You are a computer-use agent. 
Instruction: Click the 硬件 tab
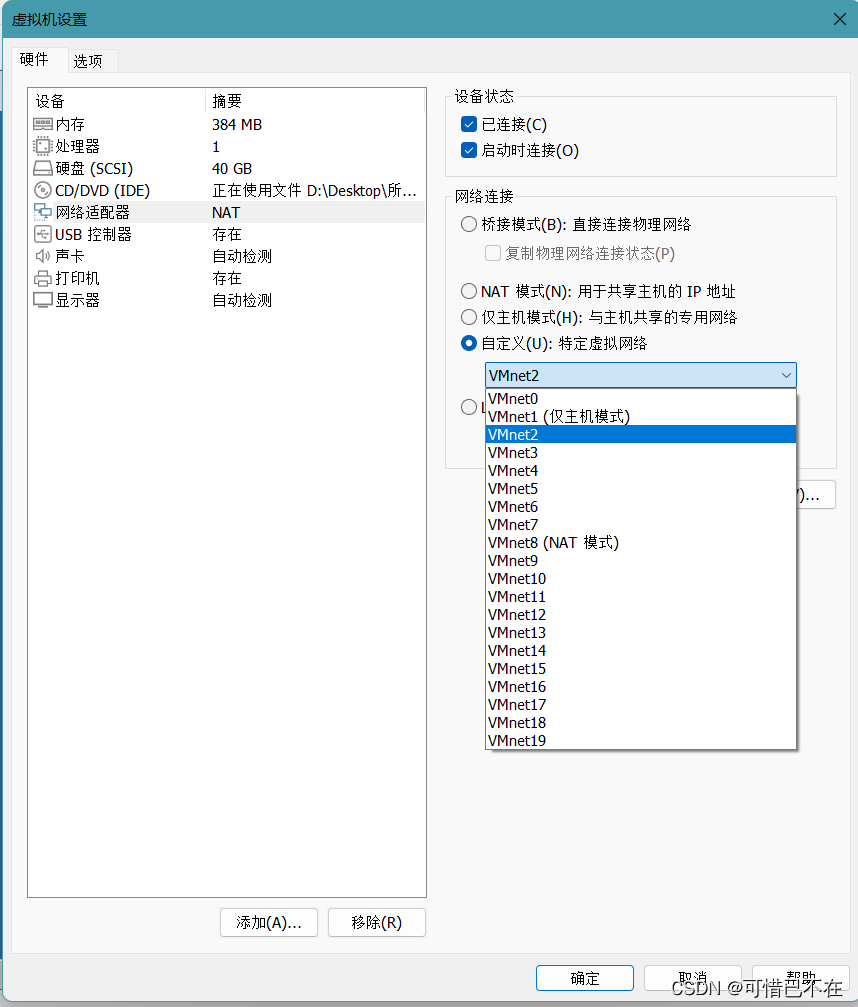(x=36, y=60)
